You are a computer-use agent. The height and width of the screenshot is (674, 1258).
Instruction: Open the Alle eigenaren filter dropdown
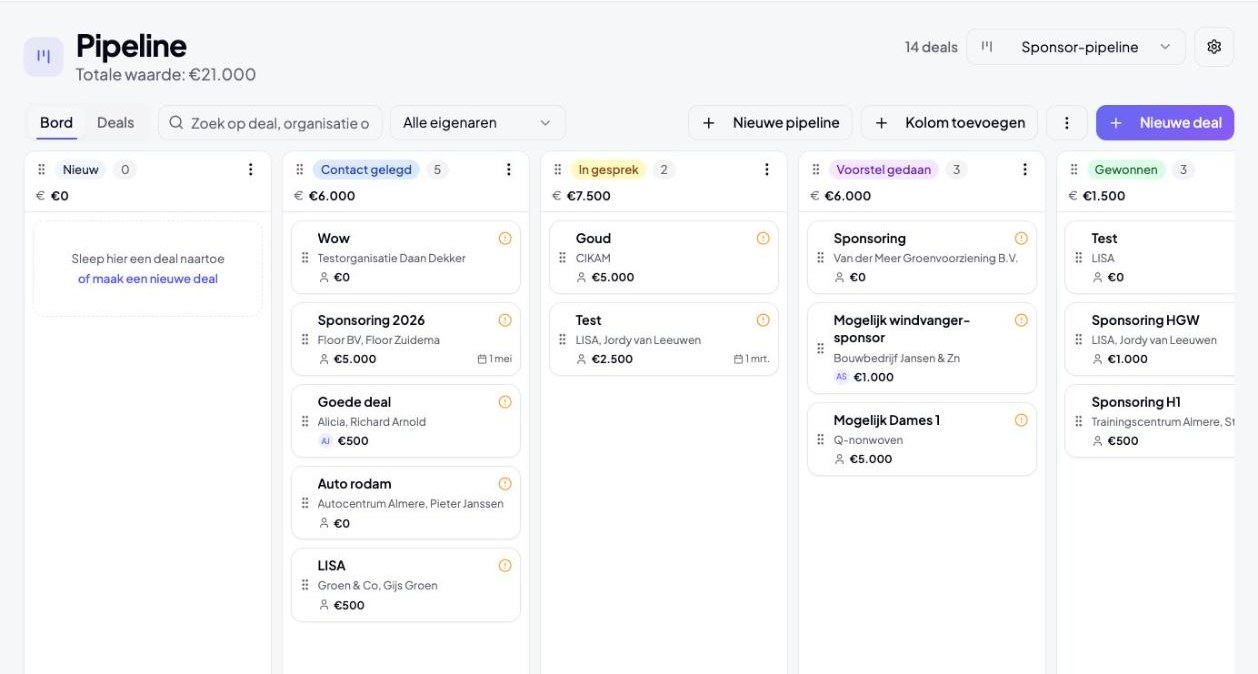pyautogui.click(x=478, y=123)
